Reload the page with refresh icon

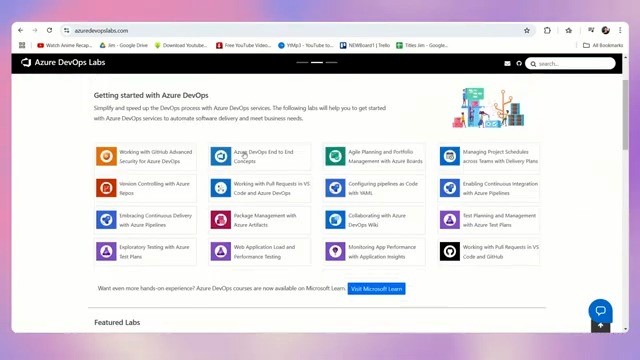click(49, 30)
